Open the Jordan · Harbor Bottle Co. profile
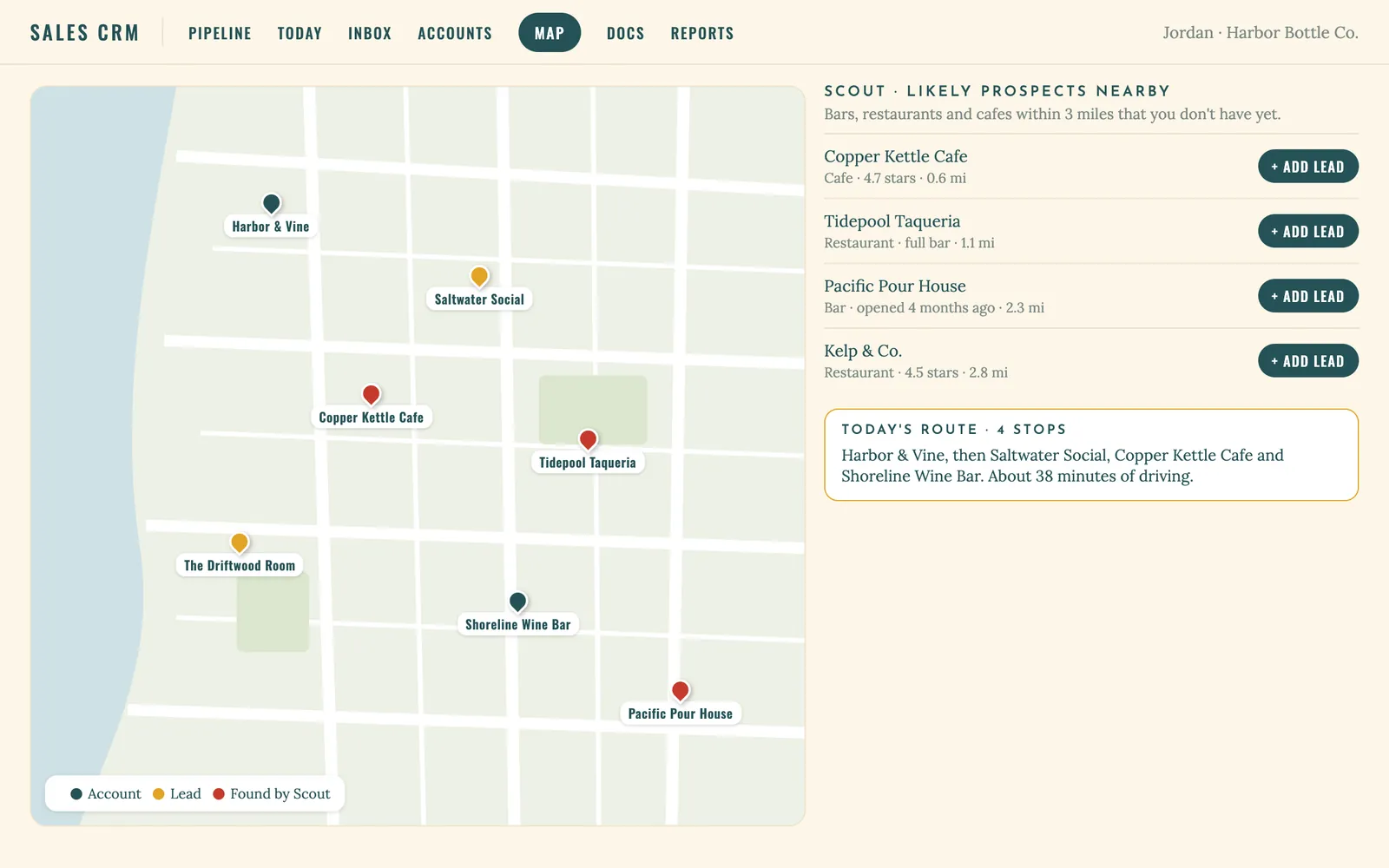The height and width of the screenshot is (868, 1389). [1261, 33]
